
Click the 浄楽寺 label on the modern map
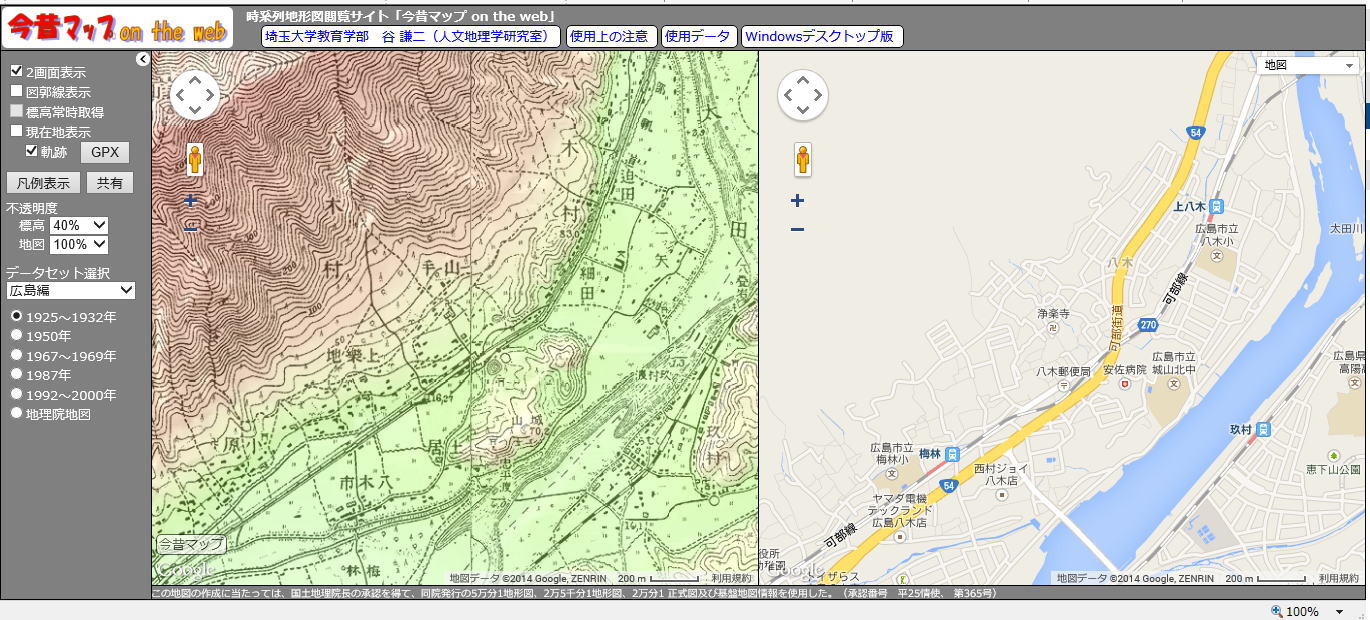(x=1053, y=314)
